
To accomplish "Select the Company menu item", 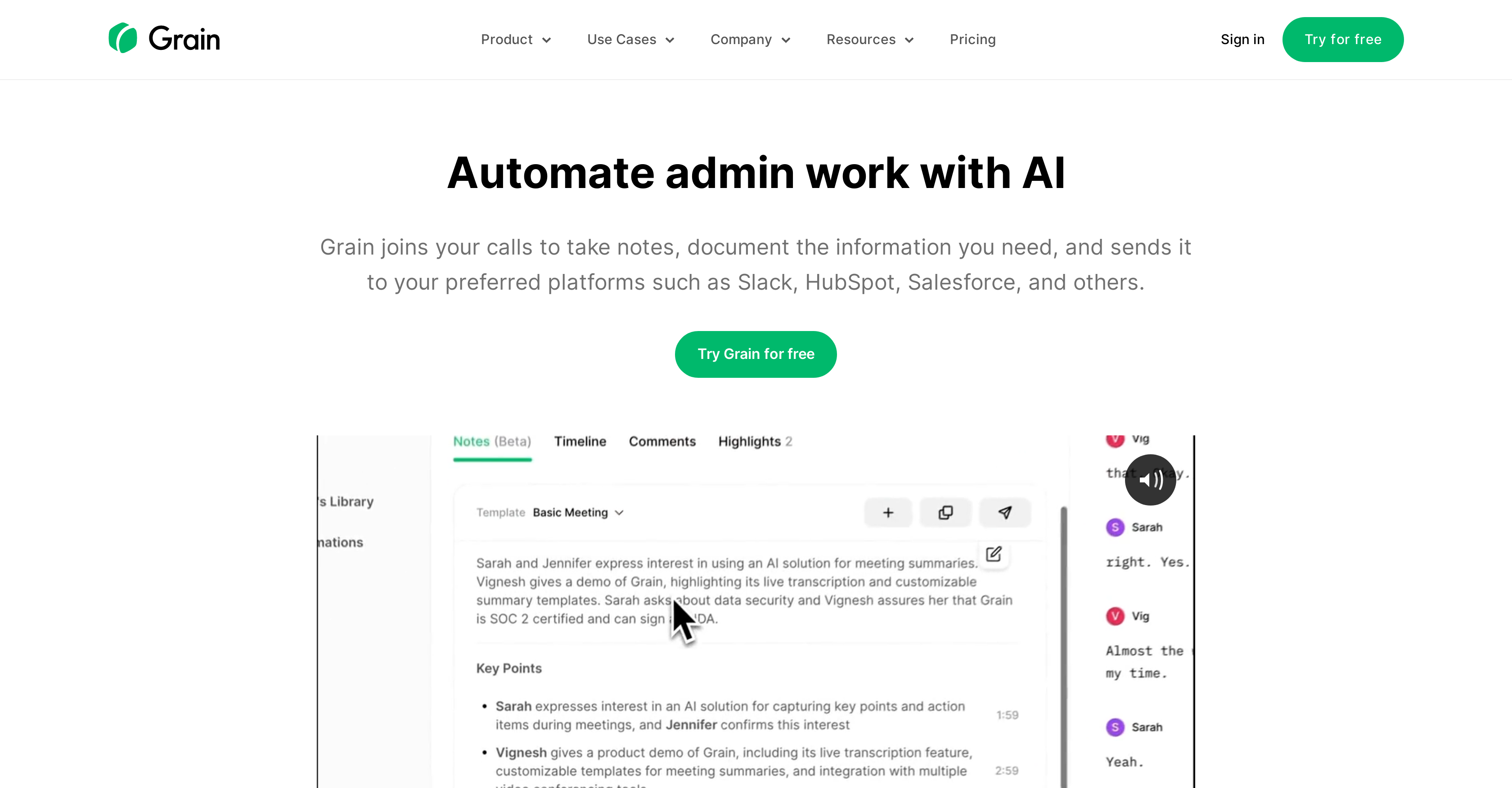I will (x=750, y=40).
